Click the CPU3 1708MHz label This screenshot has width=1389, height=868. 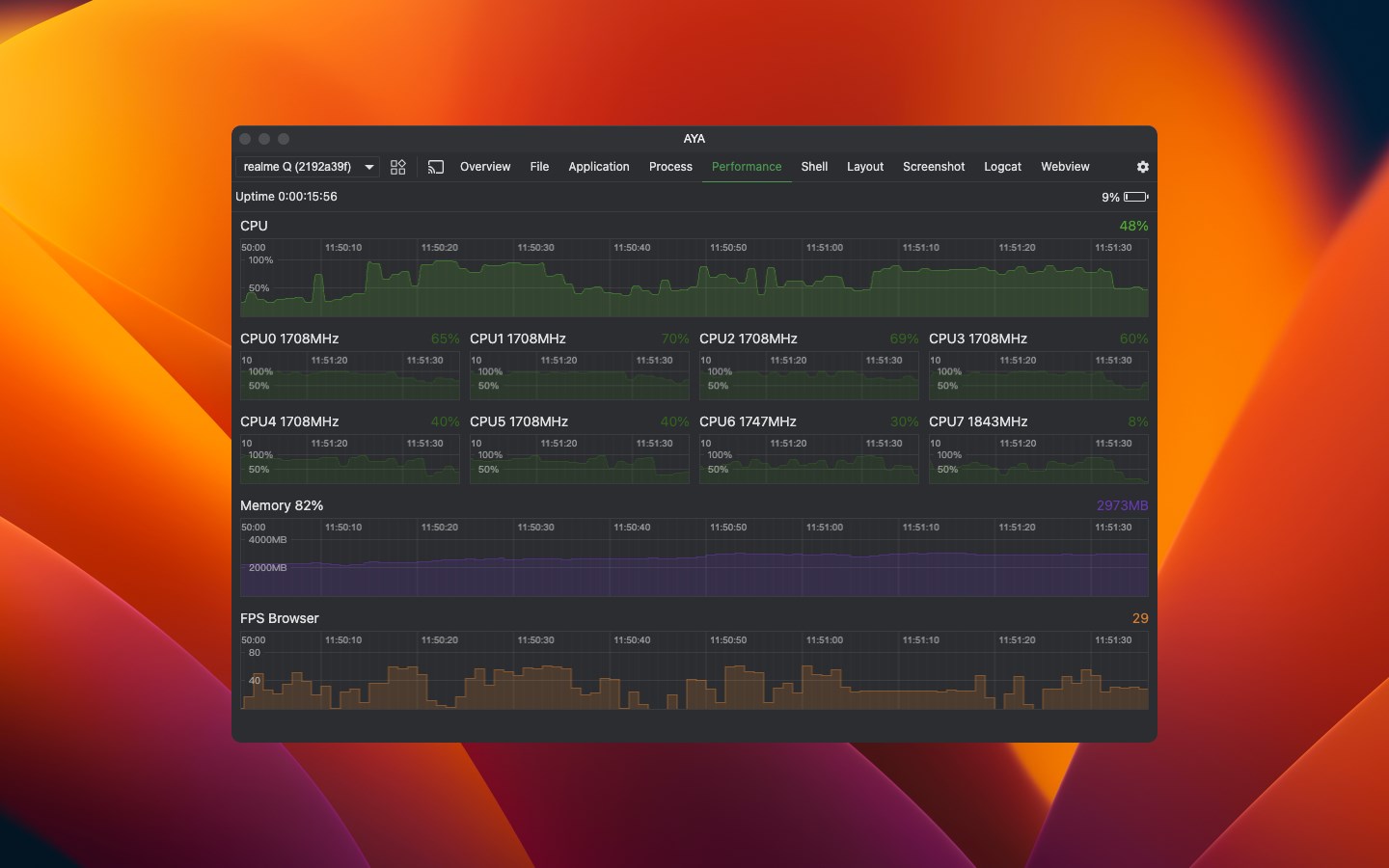(978, 339)
